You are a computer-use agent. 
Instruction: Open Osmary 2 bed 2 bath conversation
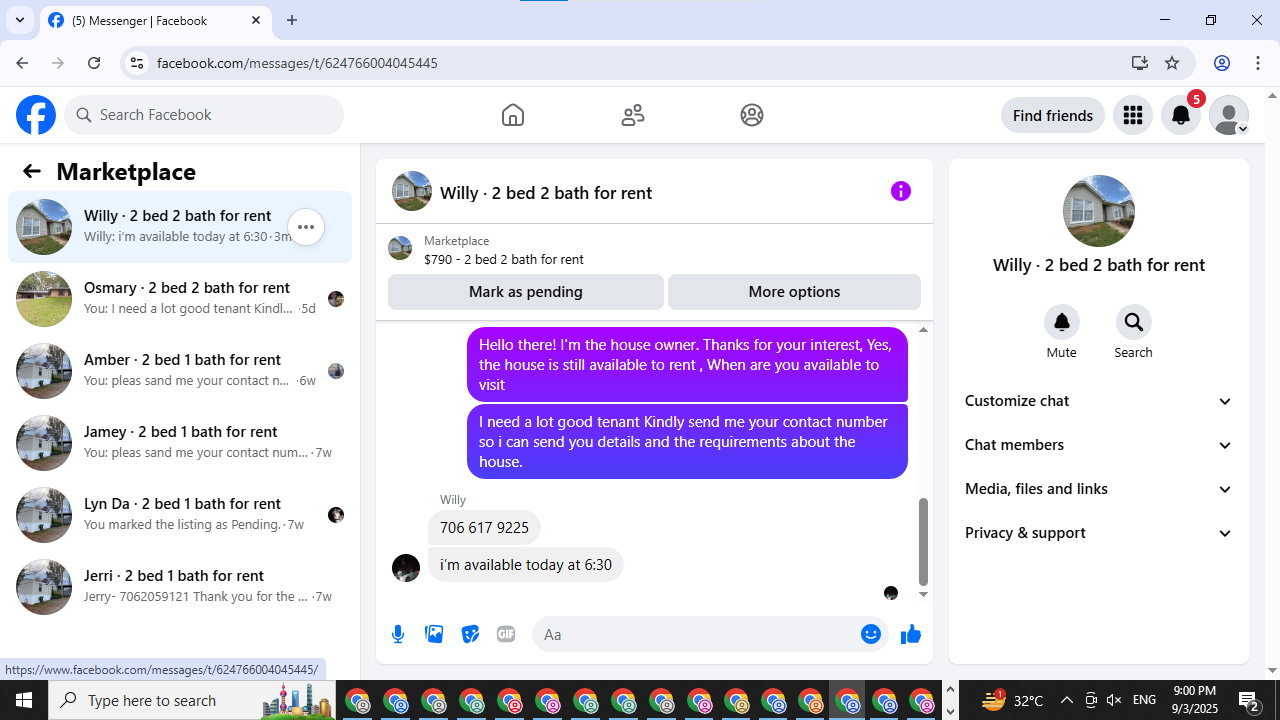tap(180, 299)
